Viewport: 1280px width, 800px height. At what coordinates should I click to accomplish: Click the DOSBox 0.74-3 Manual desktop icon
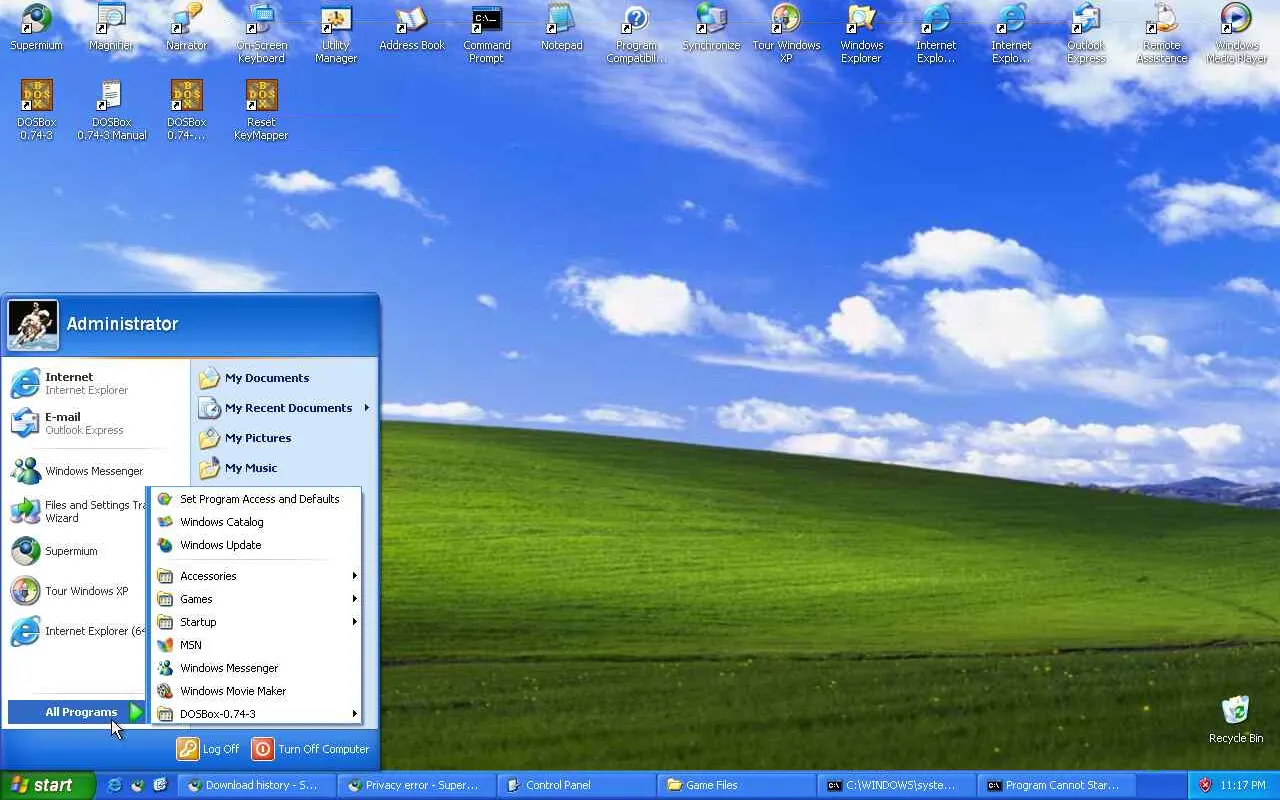(111, 111)
